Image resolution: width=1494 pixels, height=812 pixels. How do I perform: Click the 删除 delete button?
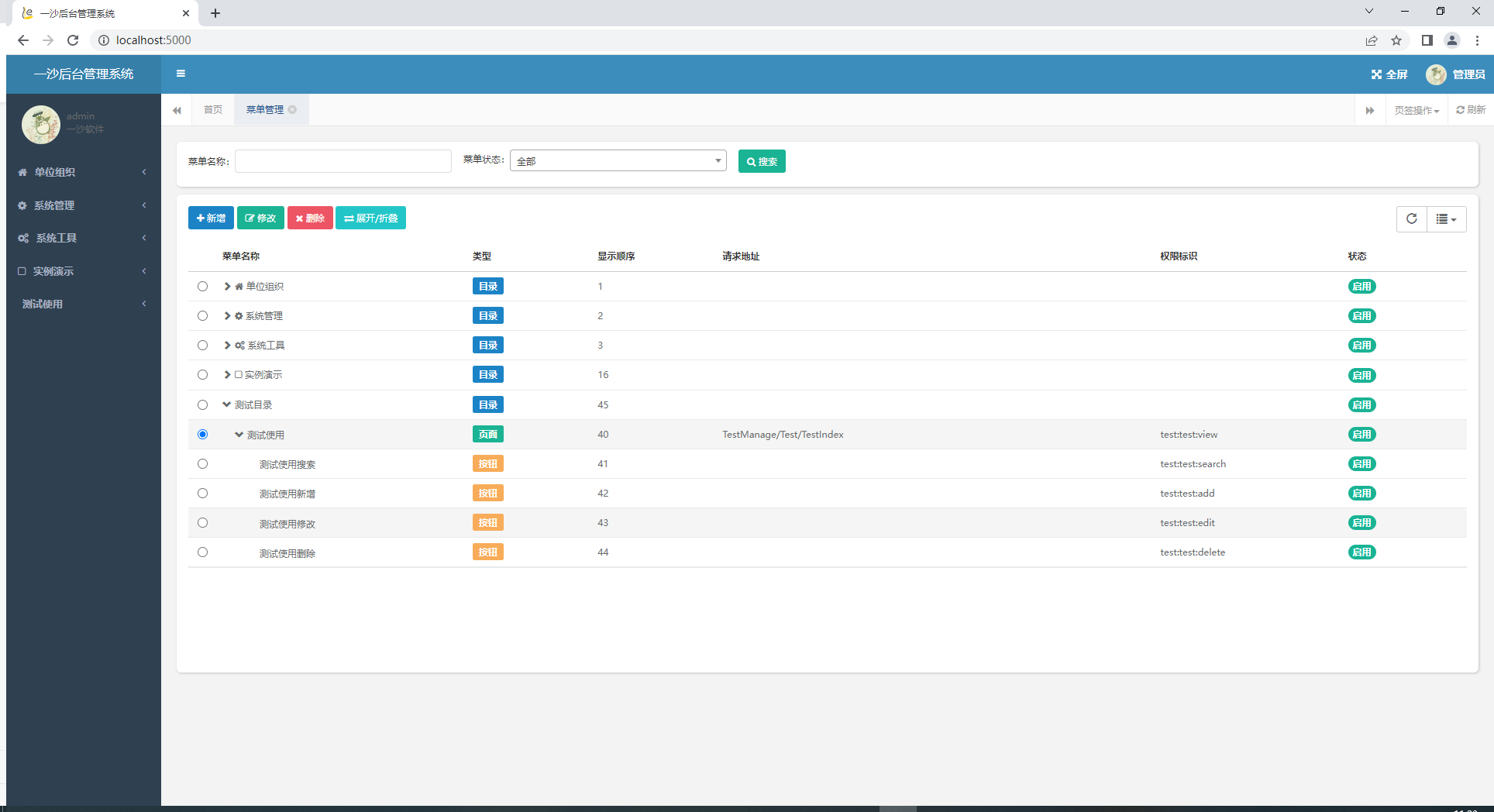(310, 218)
